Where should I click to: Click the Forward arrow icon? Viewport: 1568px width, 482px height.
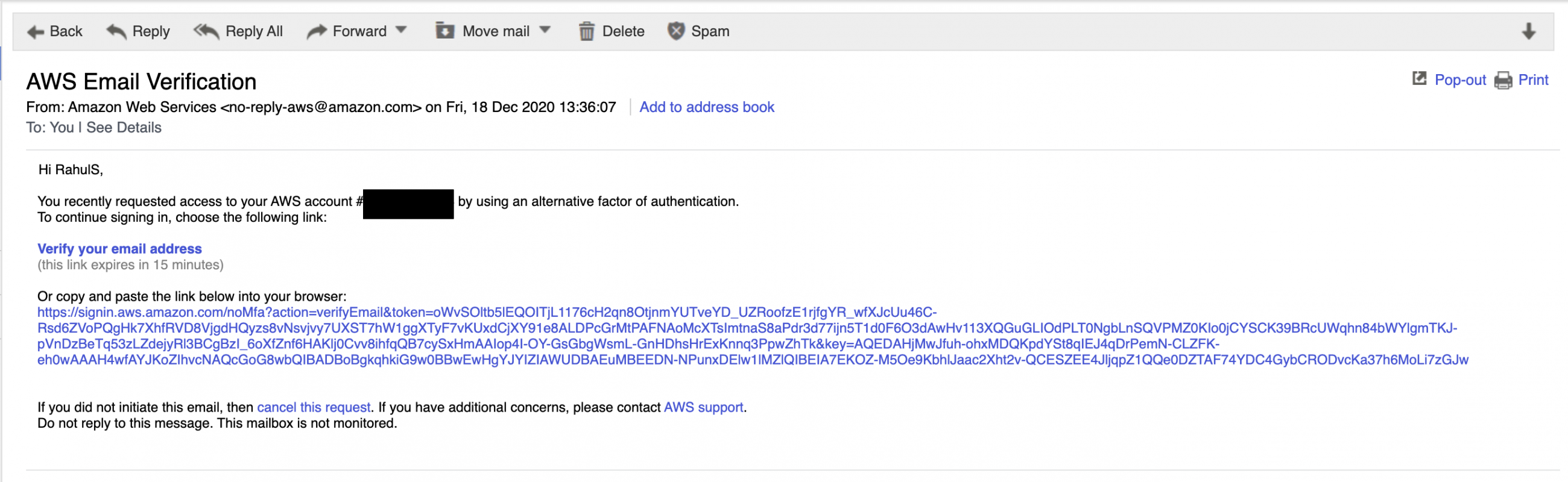click(317, 31)
